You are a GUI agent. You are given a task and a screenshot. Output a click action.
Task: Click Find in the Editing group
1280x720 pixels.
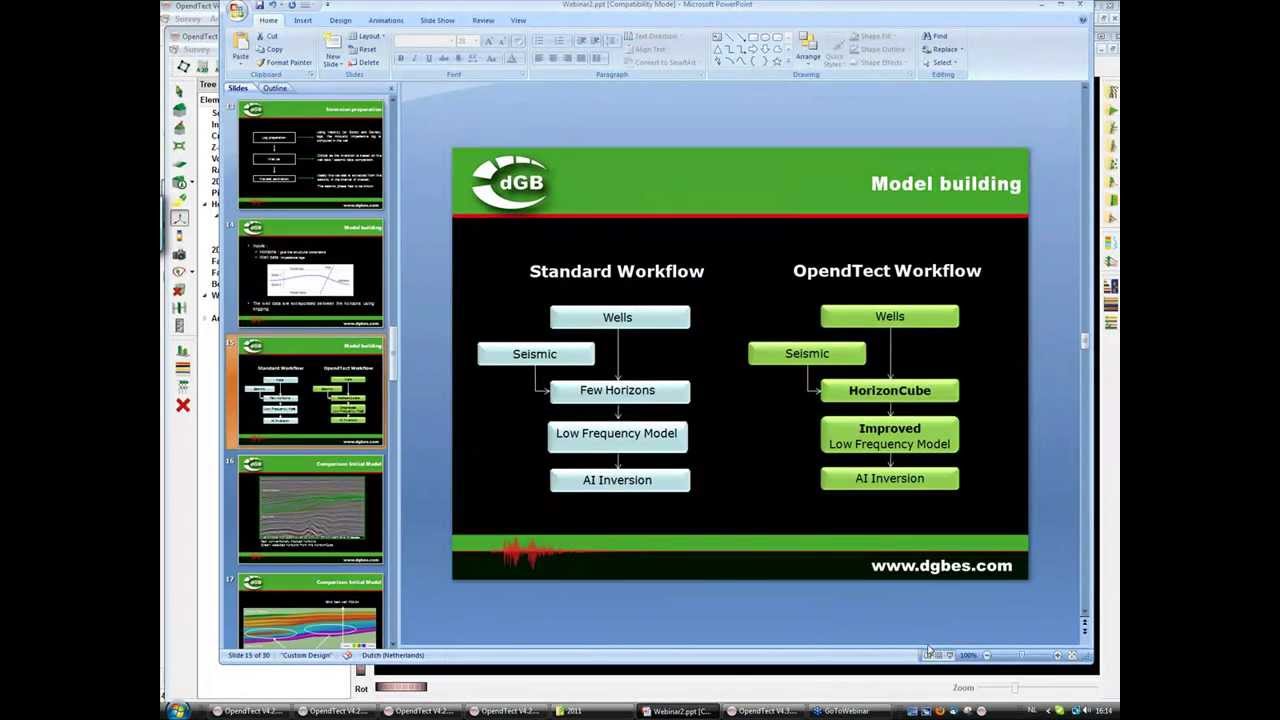click(x=935, y=37)
